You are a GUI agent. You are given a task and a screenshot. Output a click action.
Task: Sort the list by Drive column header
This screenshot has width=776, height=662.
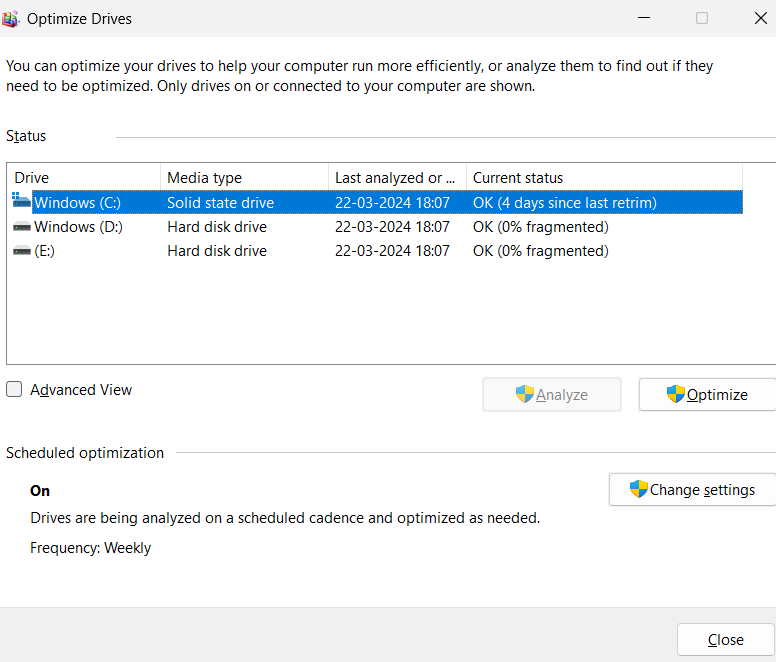click(83, 178)
